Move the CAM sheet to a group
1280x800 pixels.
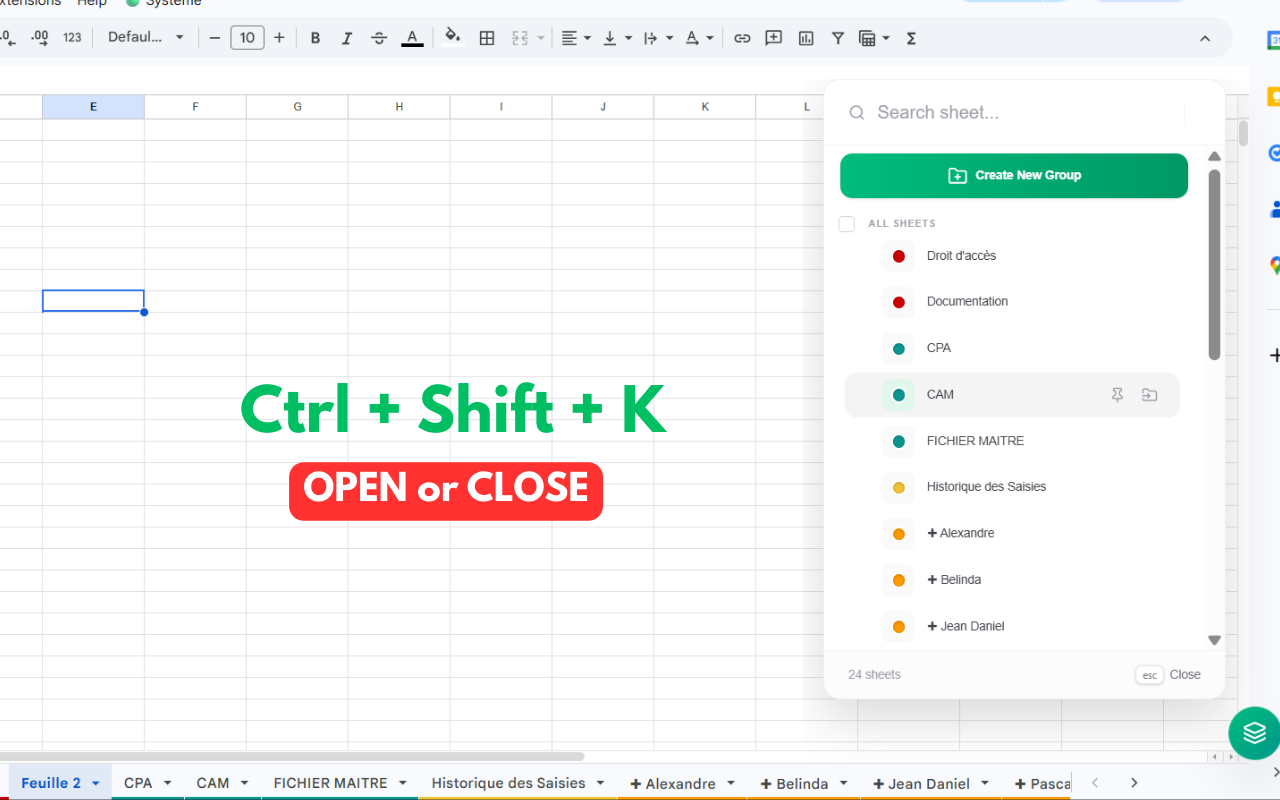click(1149, 395)
